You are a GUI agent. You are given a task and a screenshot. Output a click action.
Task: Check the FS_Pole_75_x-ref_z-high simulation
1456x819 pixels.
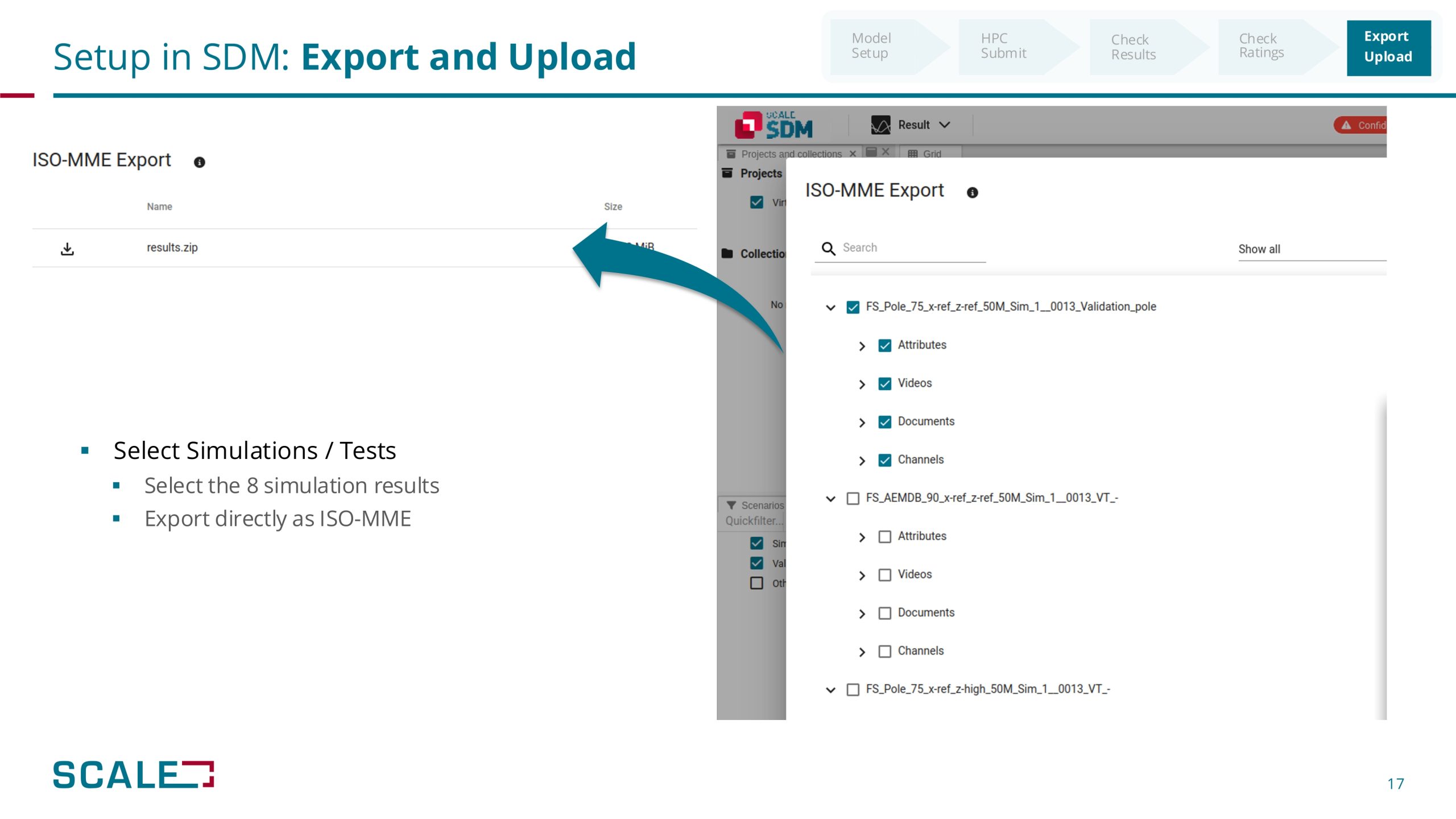coord(853,689)
